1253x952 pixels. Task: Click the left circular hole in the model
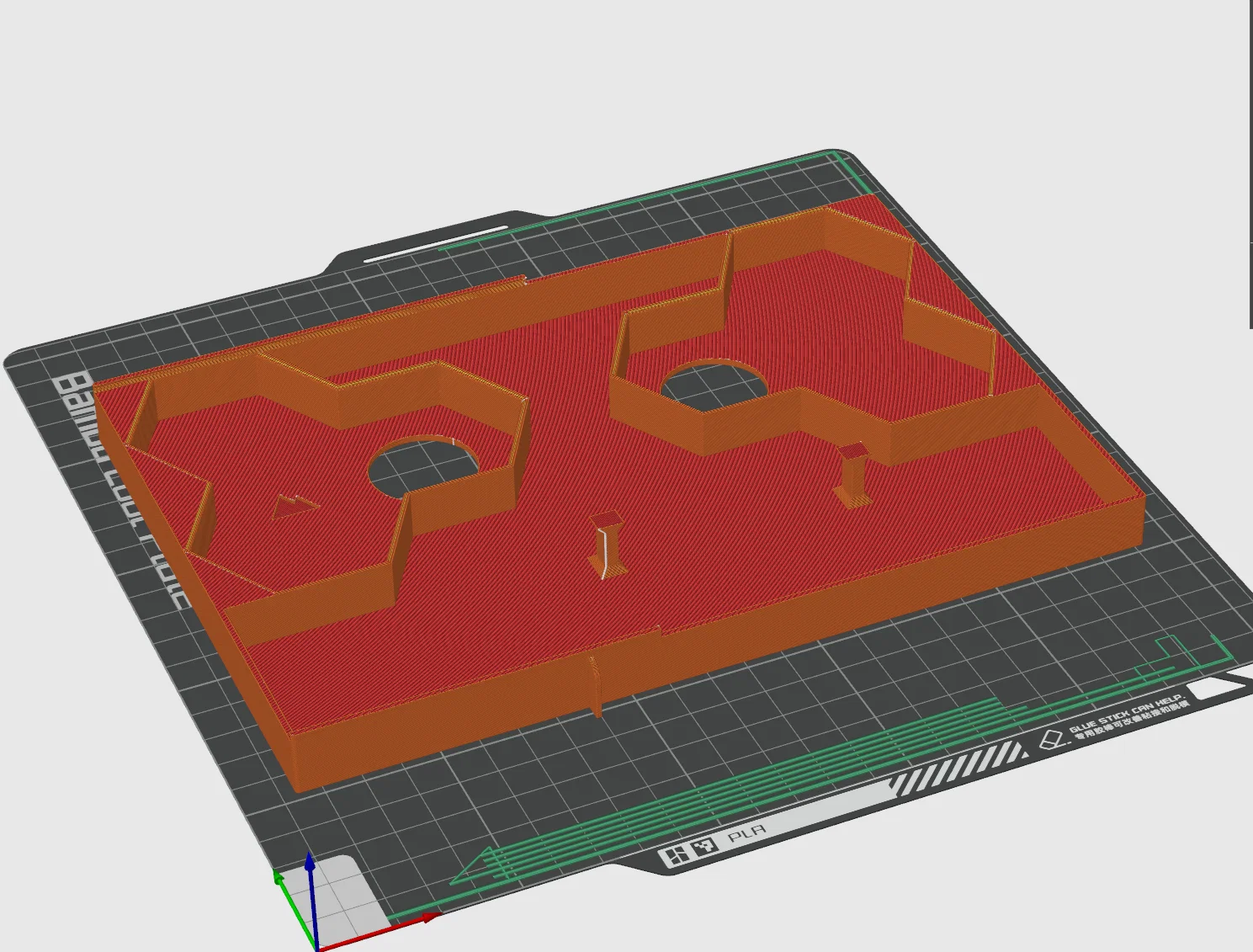click(x=422, y=465)
